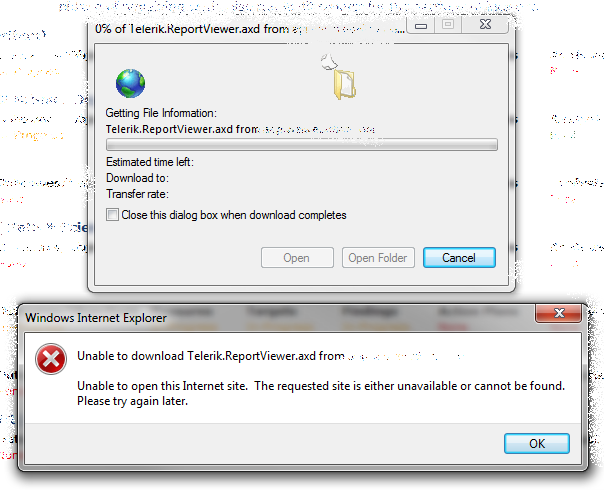
Task: Close the Windows Internet Explorer error dialog
Action: [x=559, y=313]
